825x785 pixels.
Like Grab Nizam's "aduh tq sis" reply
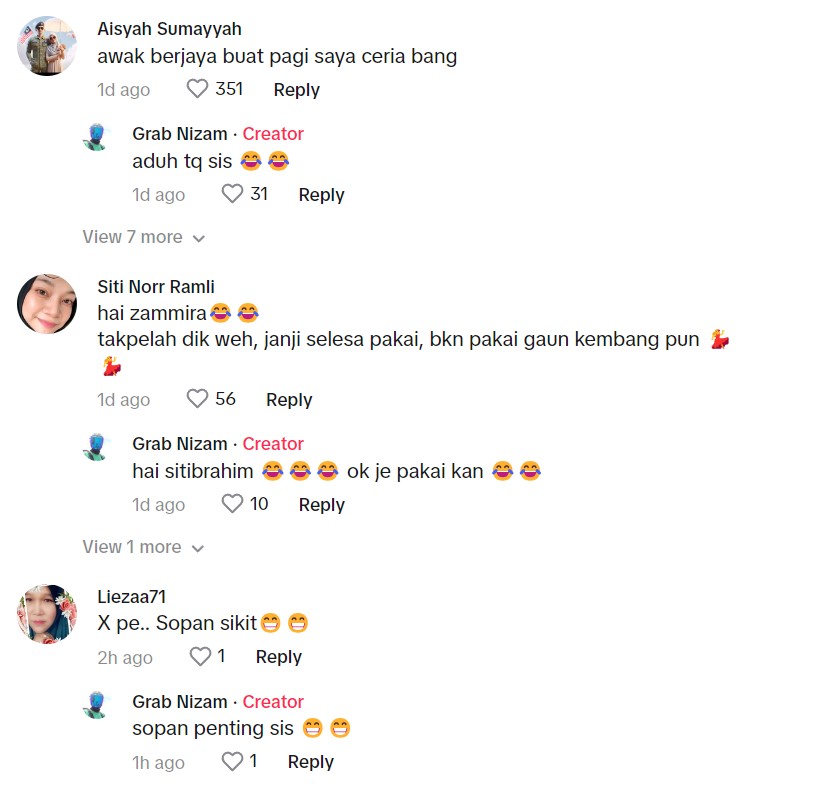(232, 194)
